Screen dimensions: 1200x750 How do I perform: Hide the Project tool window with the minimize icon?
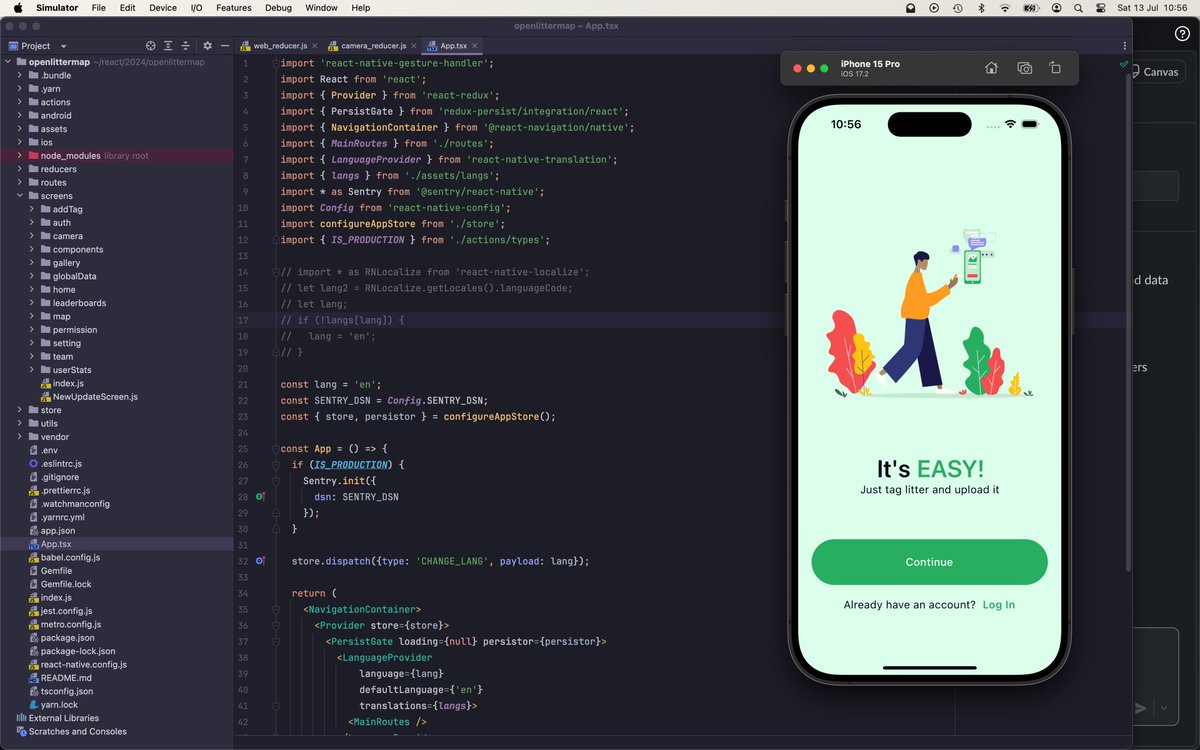(225, 45)
